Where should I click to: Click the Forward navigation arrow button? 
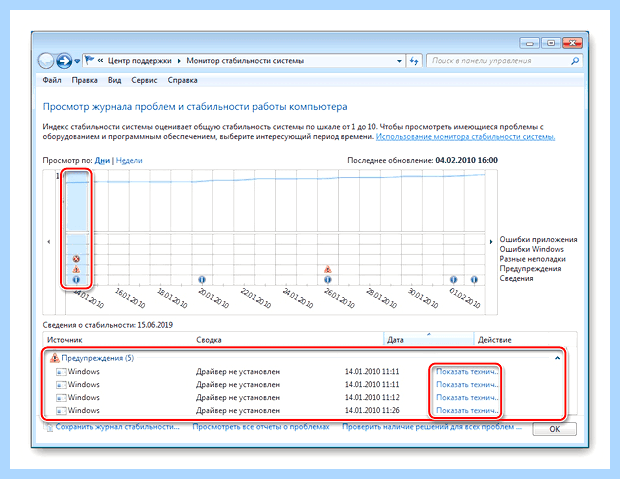coord(64,61)
